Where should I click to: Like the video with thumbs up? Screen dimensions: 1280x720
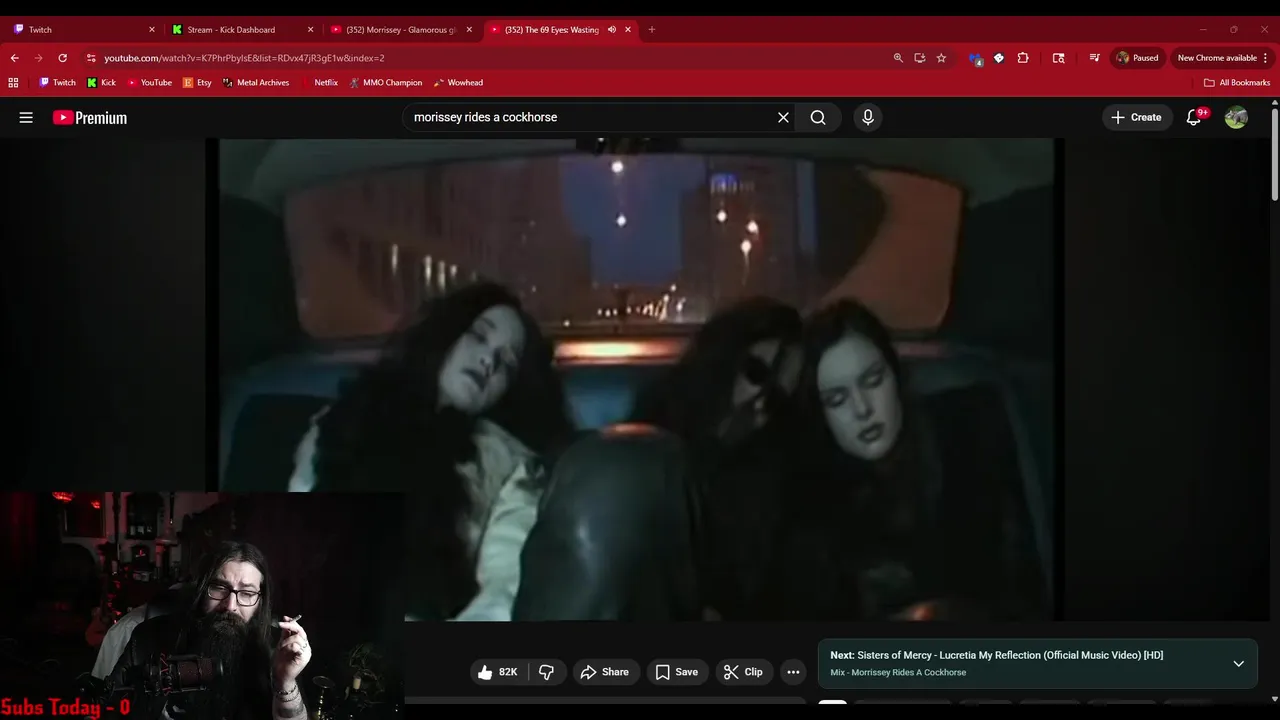point(497,672)
